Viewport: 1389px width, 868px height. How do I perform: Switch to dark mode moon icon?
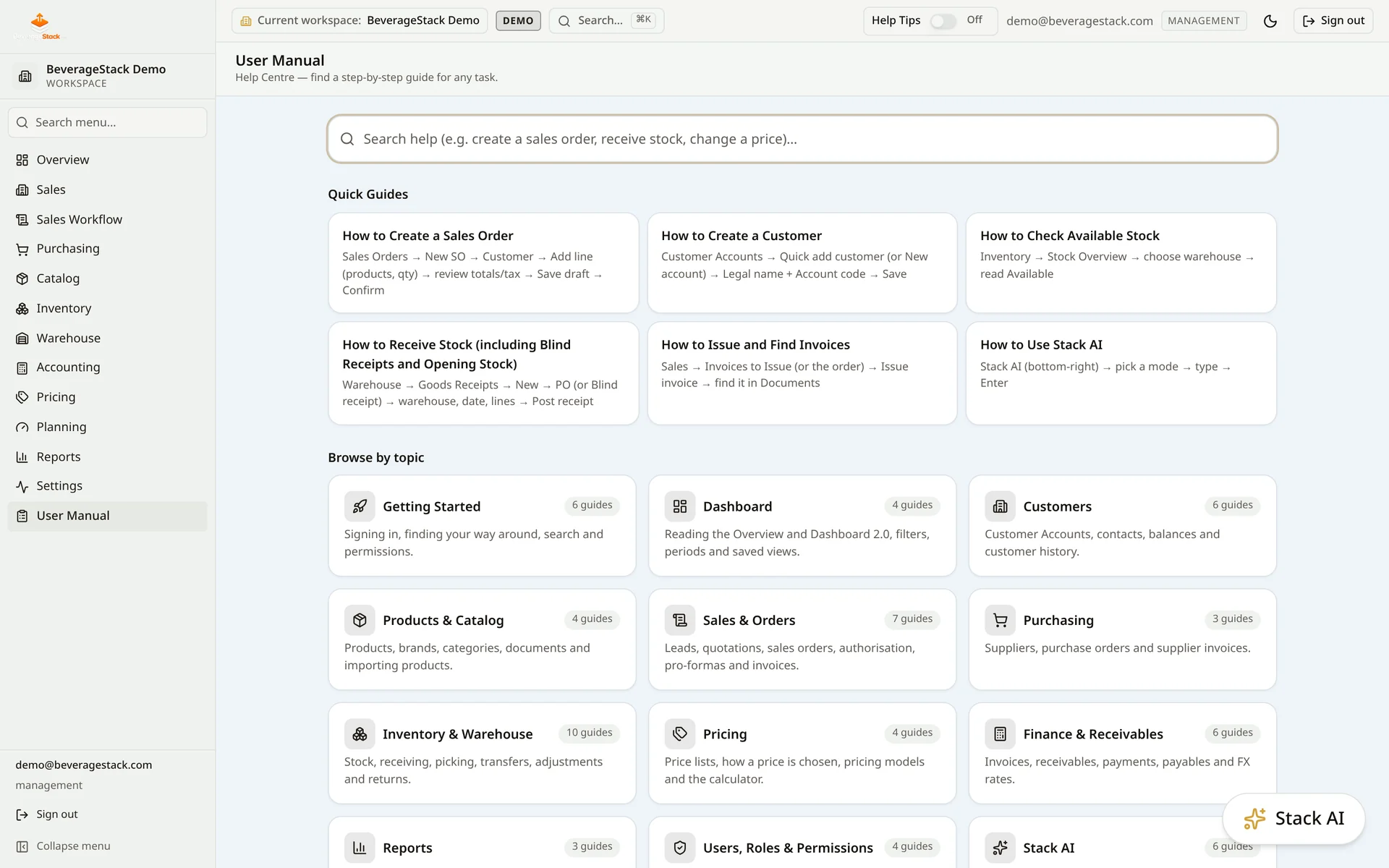tap(1270, 21)
